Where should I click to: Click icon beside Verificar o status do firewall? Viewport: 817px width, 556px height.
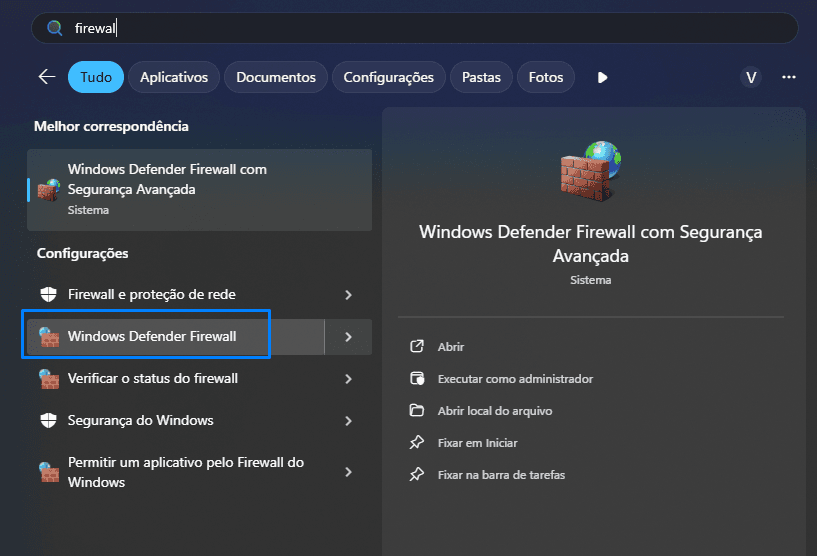49,379
